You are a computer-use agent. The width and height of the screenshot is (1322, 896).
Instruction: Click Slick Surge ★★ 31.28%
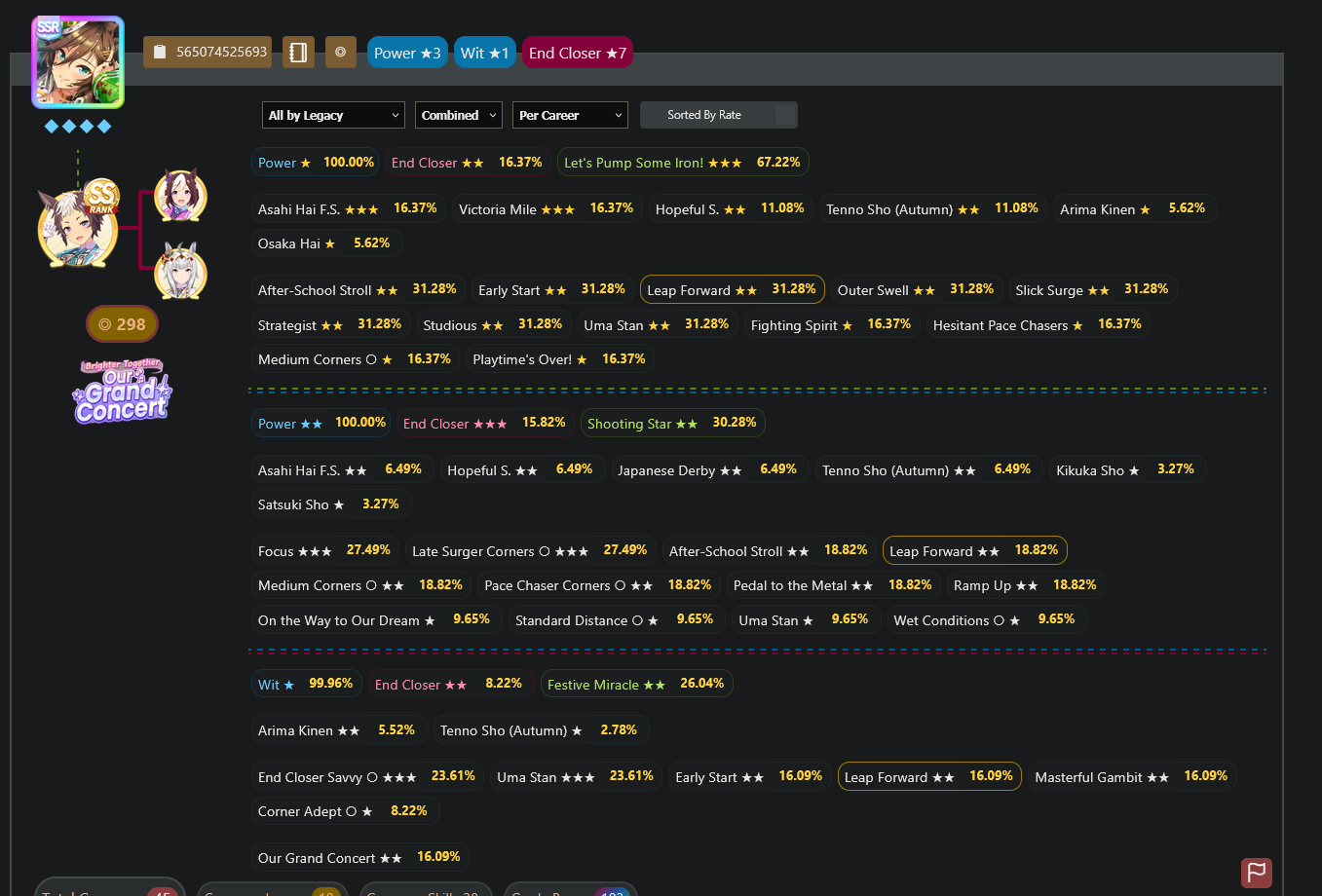[1092, 289]
